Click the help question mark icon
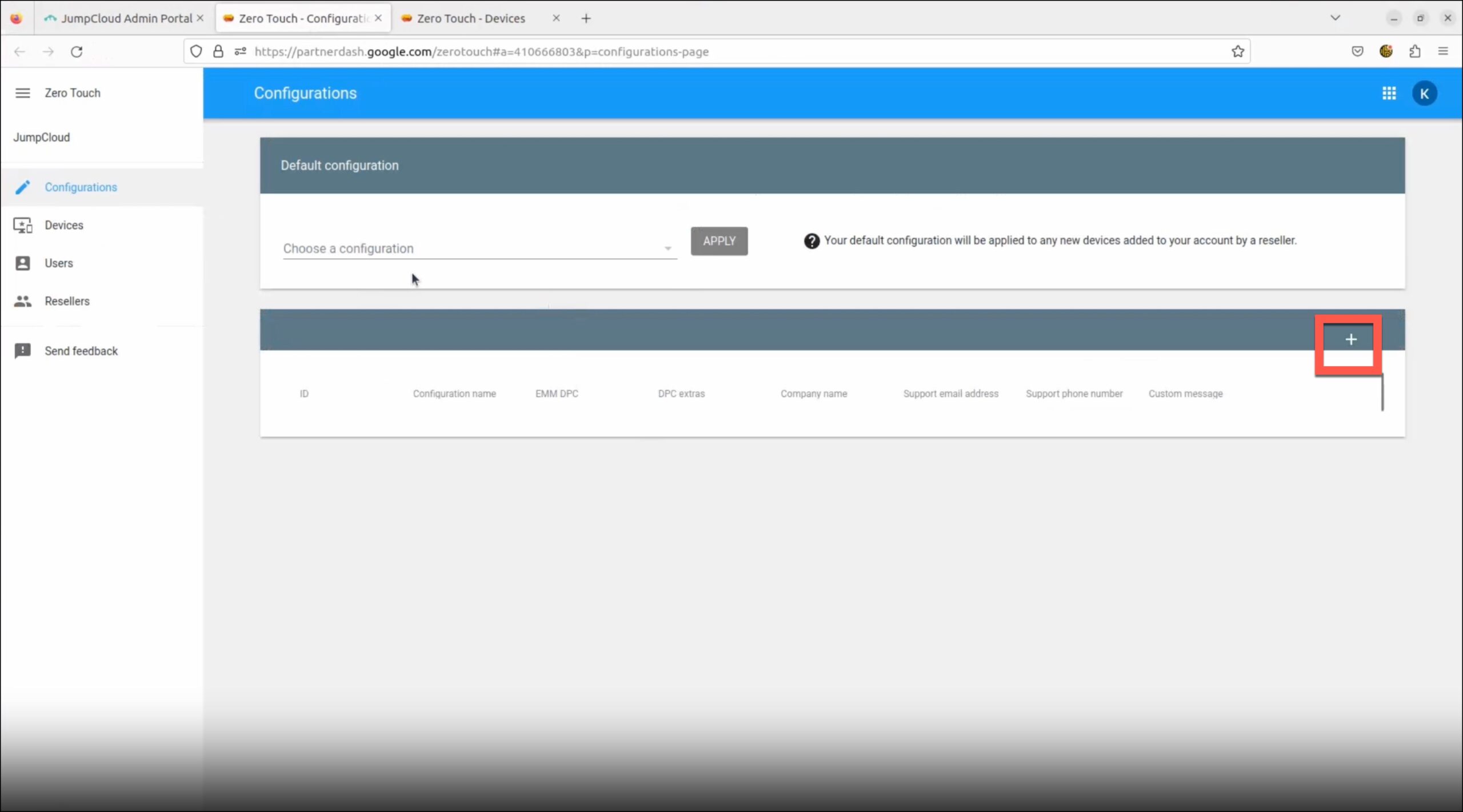This screenshot has height=812, width=1463. tap(811, 241)
